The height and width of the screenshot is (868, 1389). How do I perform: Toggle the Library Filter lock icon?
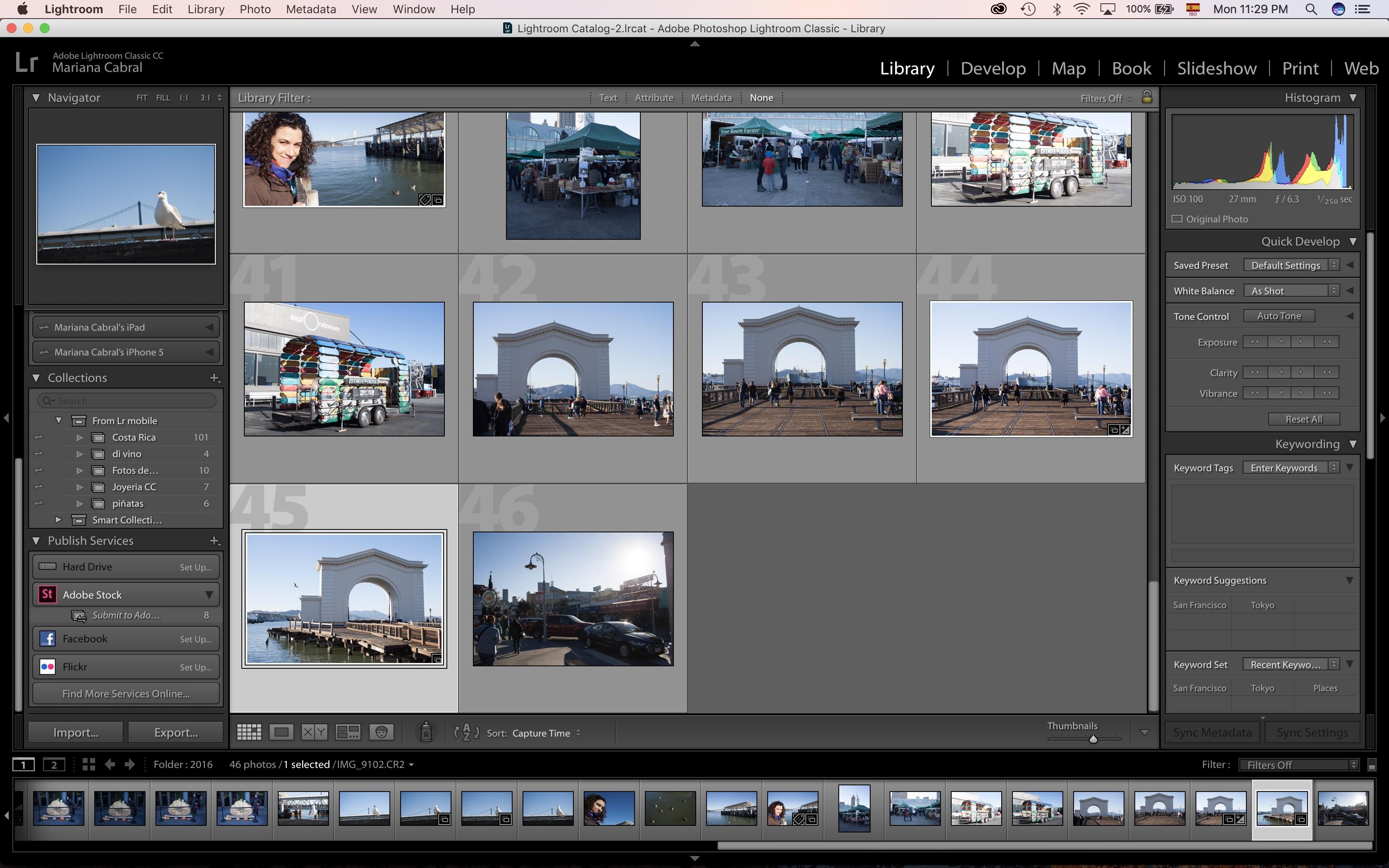click(x=1147, y=97)
